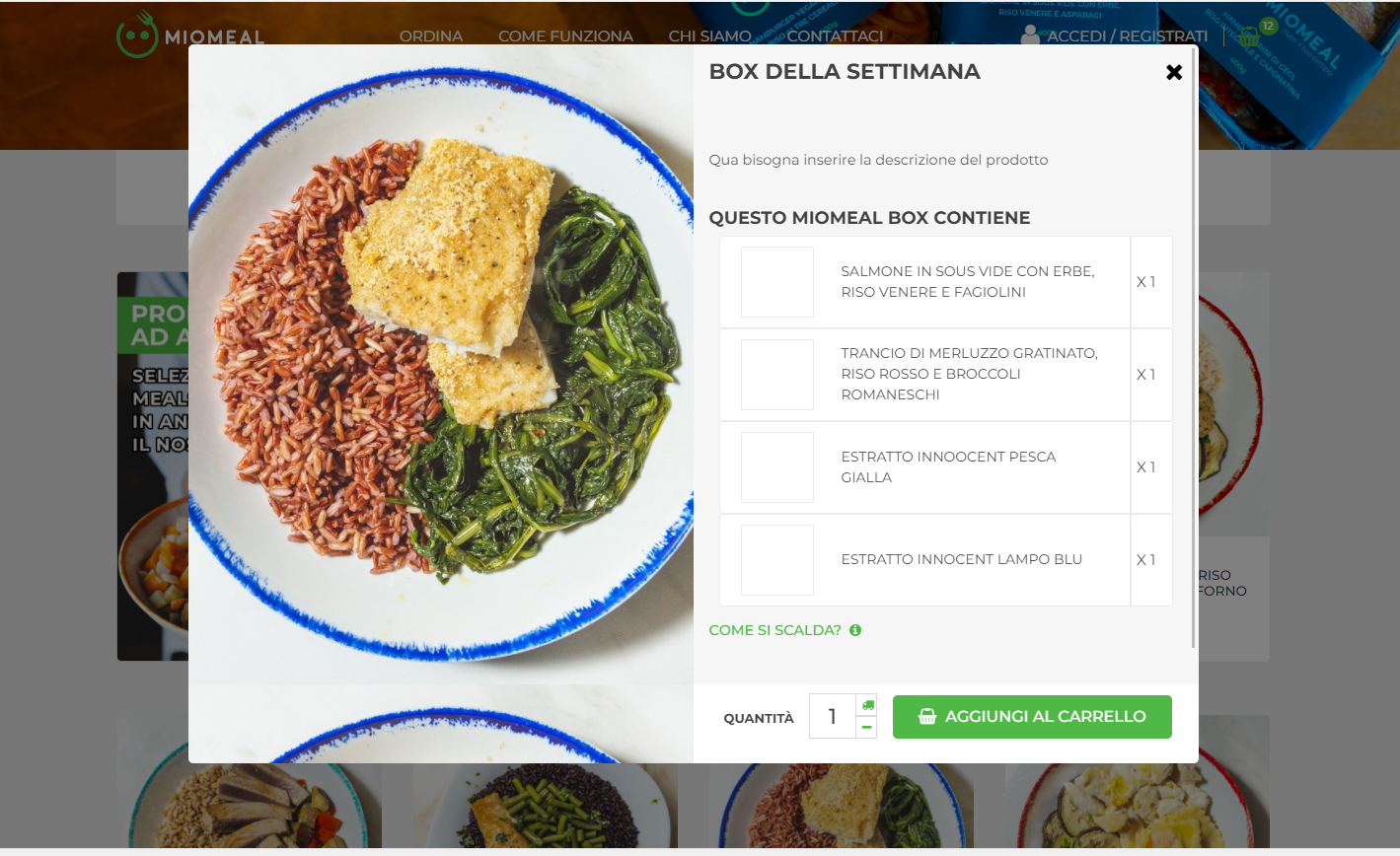Open the shopping basket icon in header
The image size is (1400, 856).
1250,37
